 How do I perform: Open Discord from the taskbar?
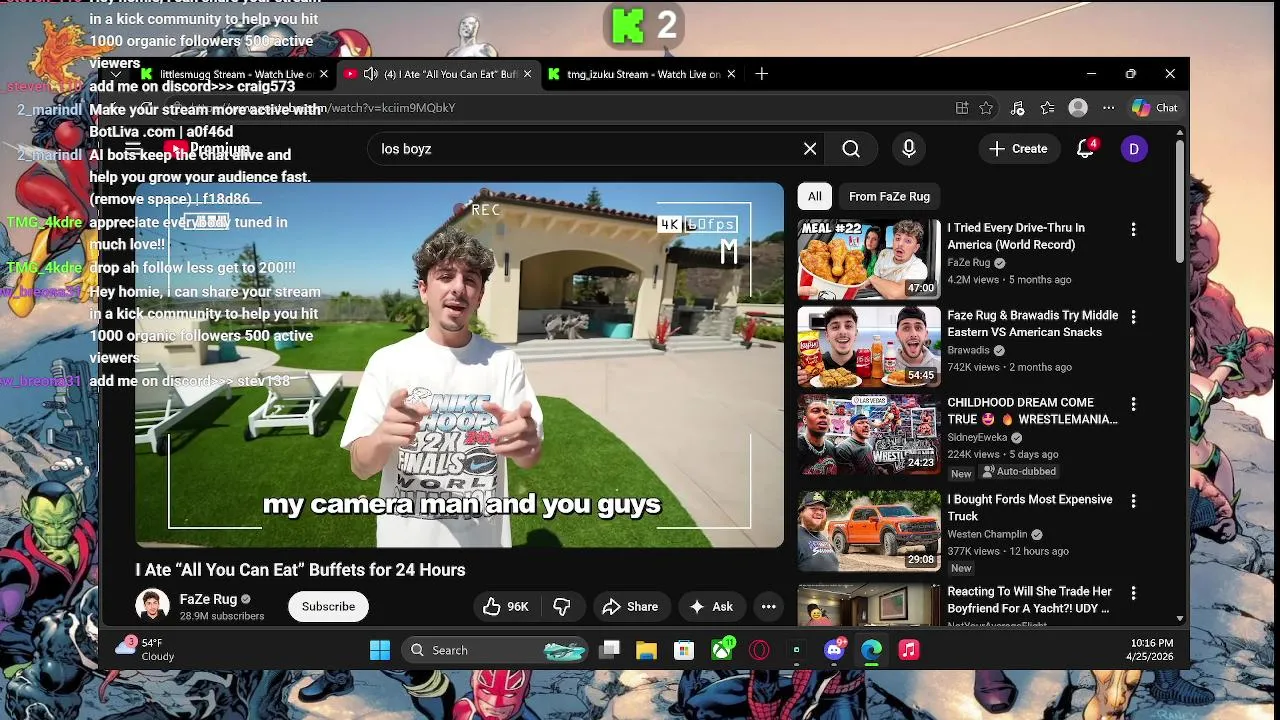(x=834, y=651)
